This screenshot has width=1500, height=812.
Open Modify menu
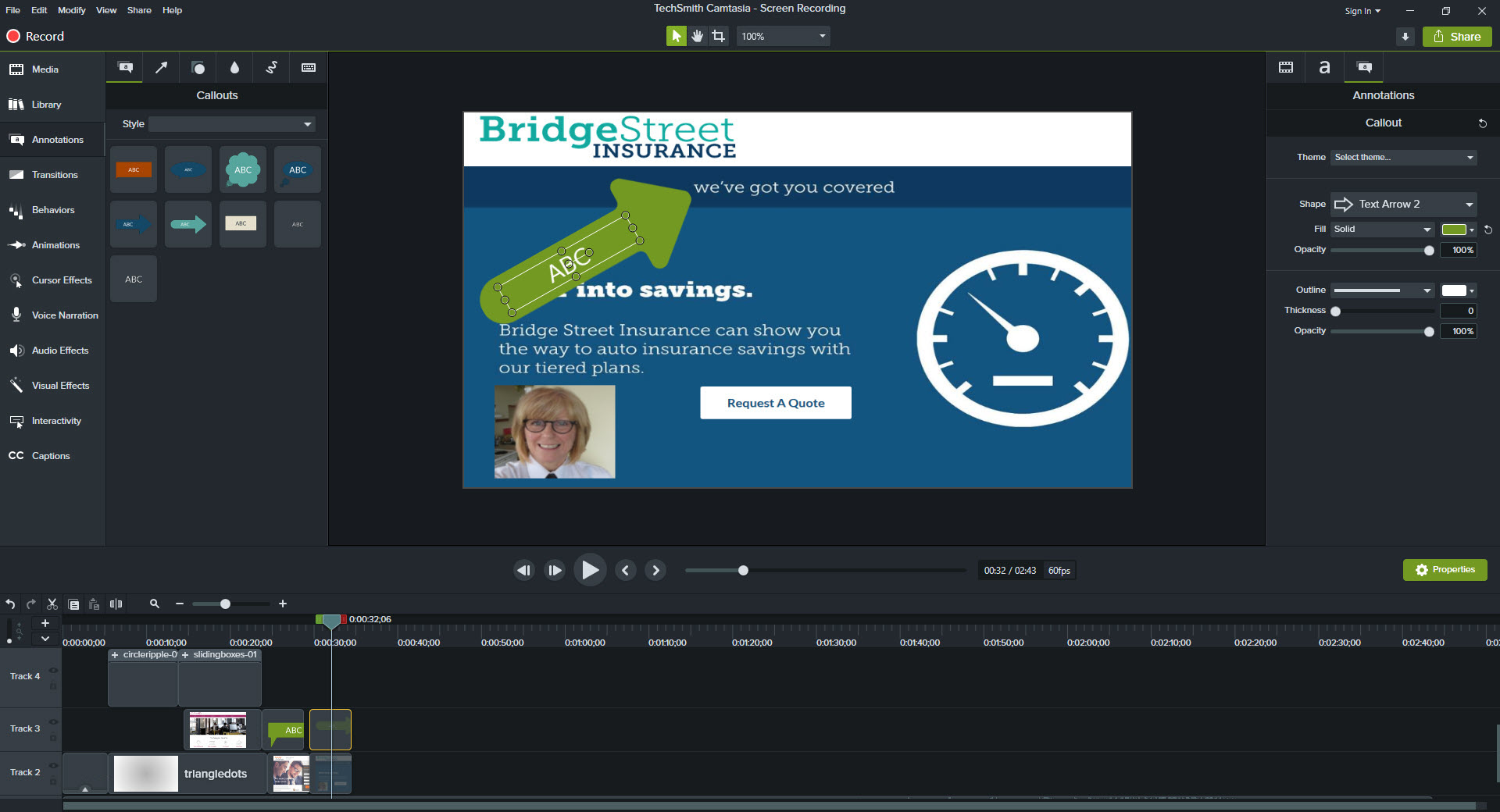(72, 10)
